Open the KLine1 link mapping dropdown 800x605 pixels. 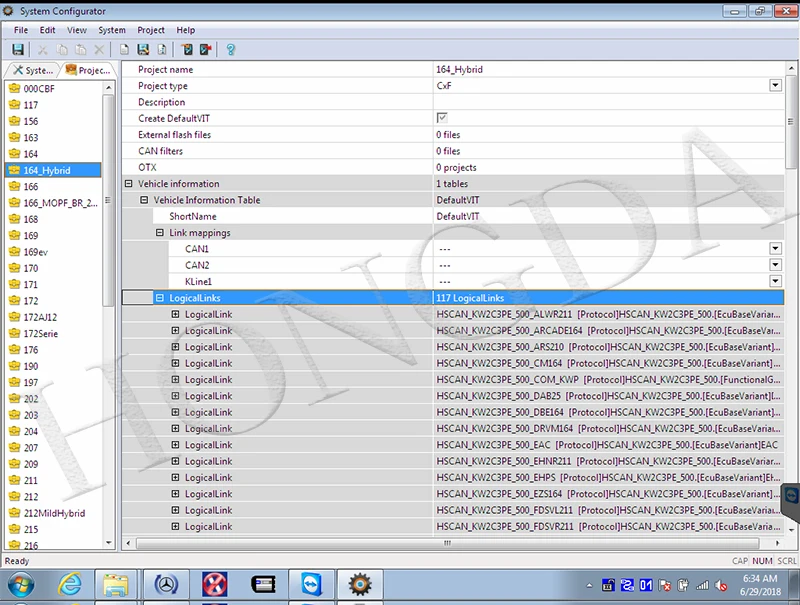pyautogui.click(x=776, y=281)
